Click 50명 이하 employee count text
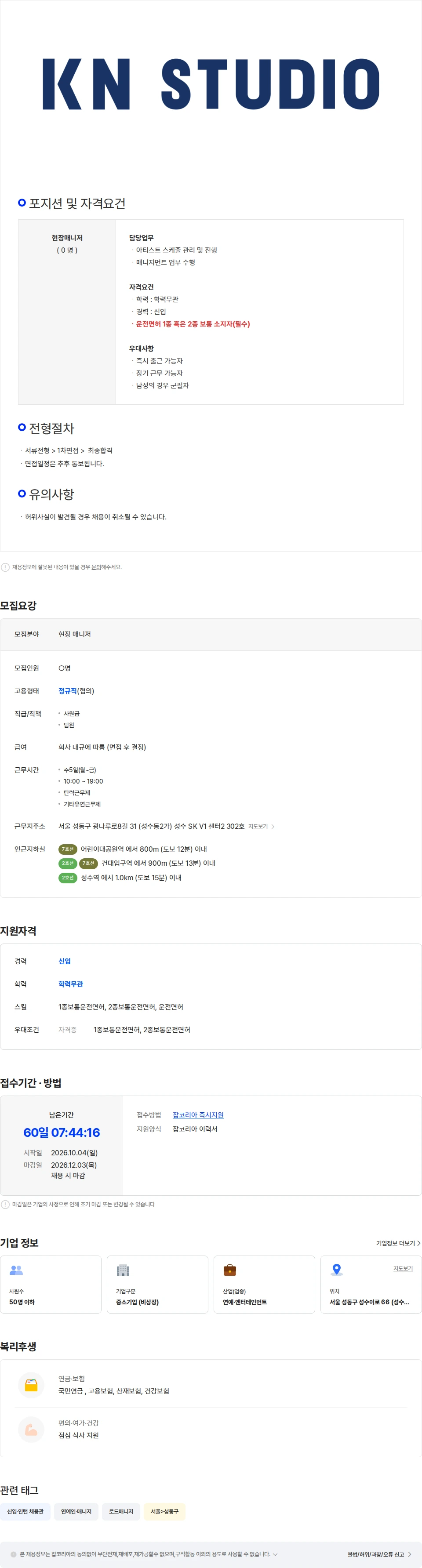This screenshot has width=422, height=1568. click(x=22, y=1301)
